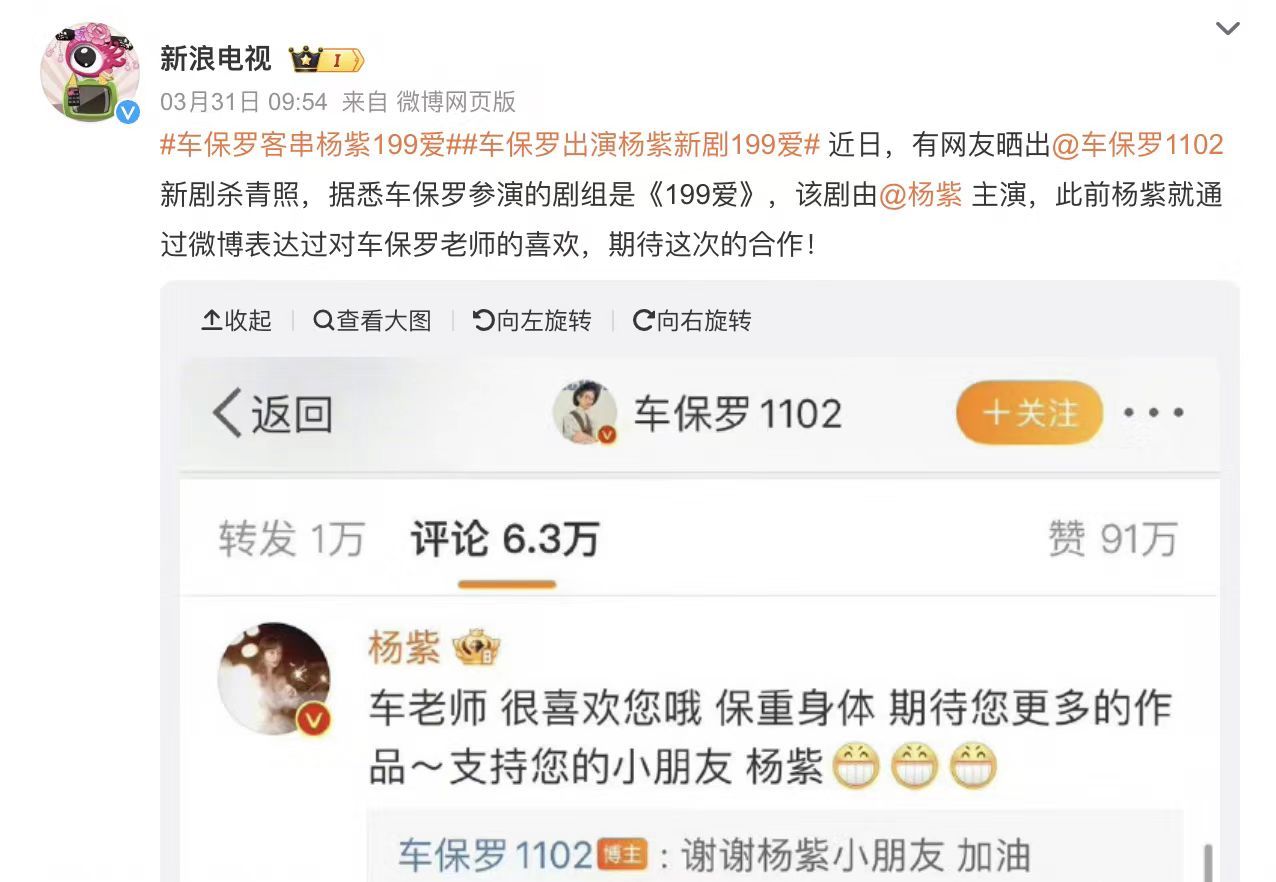Visit the @车保罗1102 mention link
1276x882 pixels.
tap(1138, 145)
